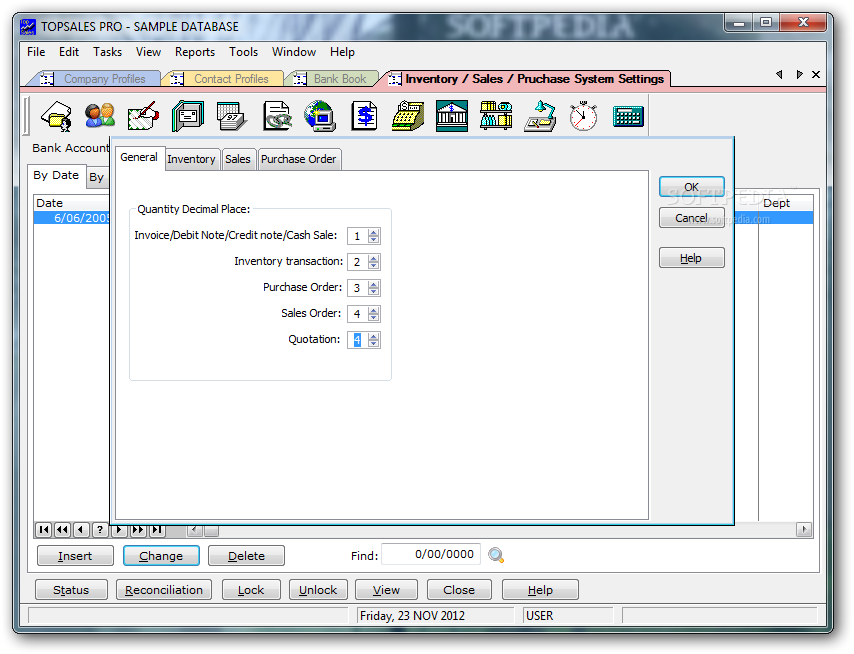
Task: Decrease Invoice/Debit Note decimal place spinner
Action: click(x=374, y=240)
